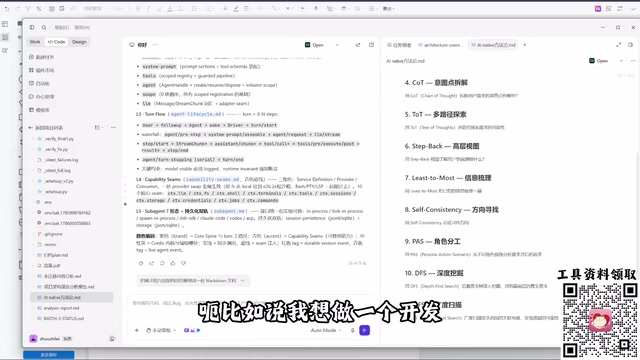This screenshot has height=360, width=640.
Task: Open _whatsup_v2.py file
Action: [58, 181]
